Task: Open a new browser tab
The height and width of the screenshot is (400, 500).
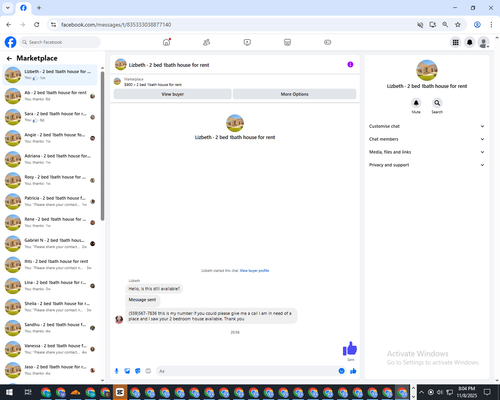Action: 39,8
